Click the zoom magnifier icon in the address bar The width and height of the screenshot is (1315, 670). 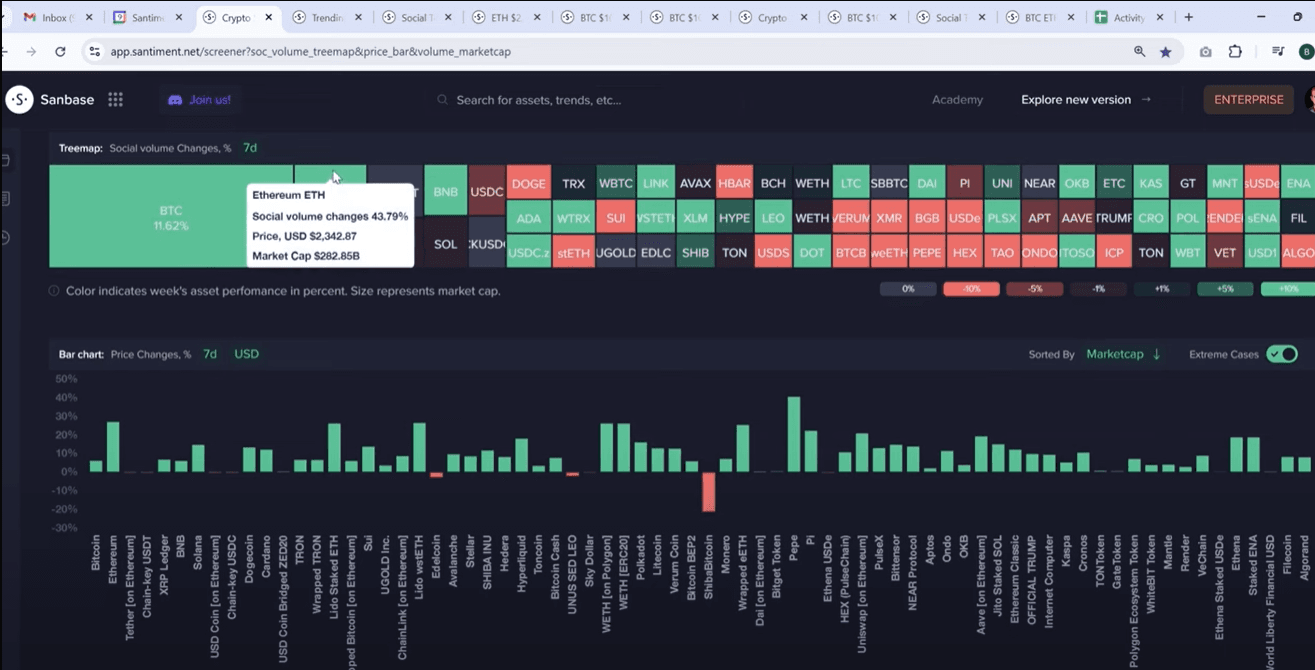click(x=1140, y=52)
